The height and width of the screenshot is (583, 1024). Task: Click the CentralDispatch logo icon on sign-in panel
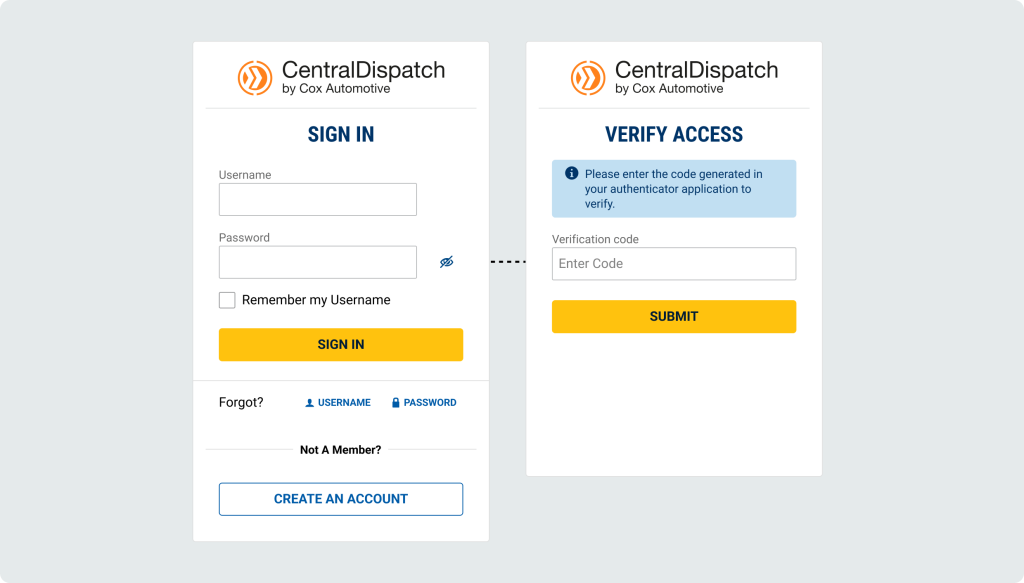coord(255,78)
